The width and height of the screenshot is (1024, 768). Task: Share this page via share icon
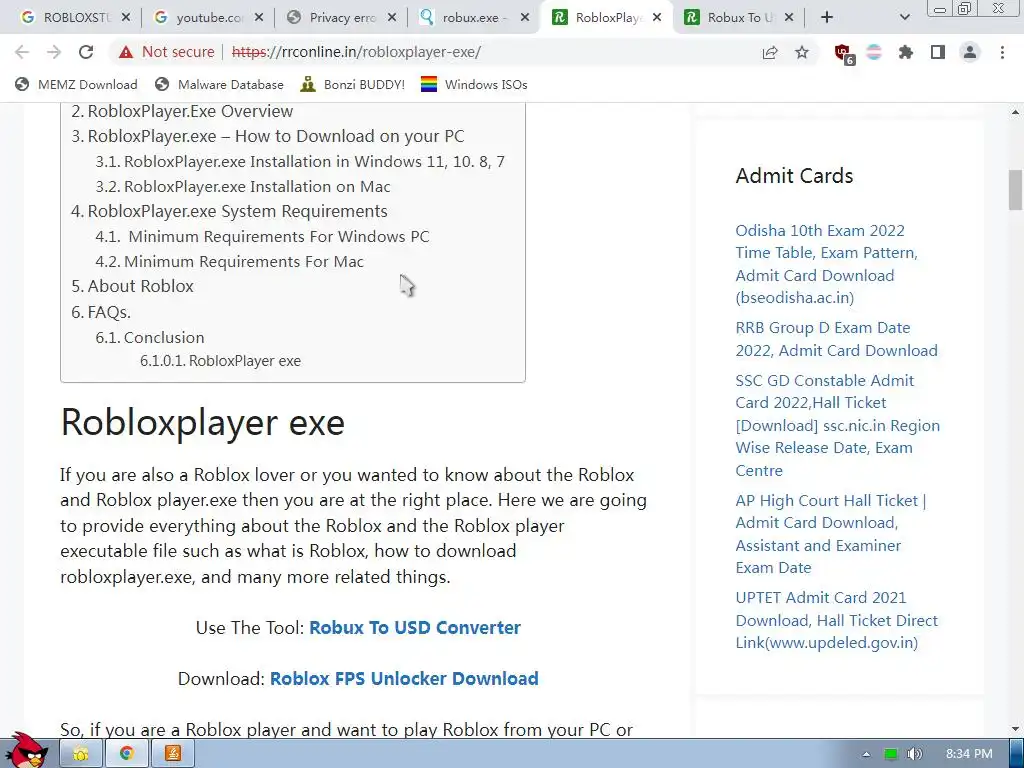(770, 52)
